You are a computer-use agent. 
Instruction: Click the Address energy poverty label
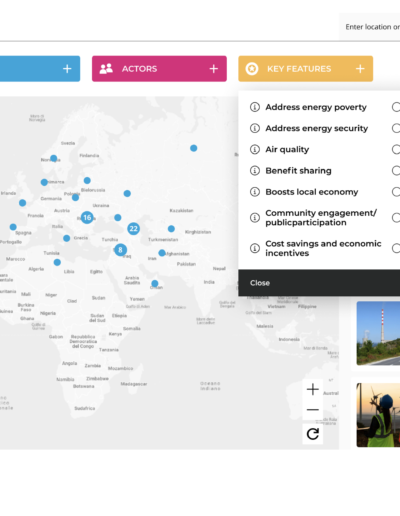coord(316,107)
